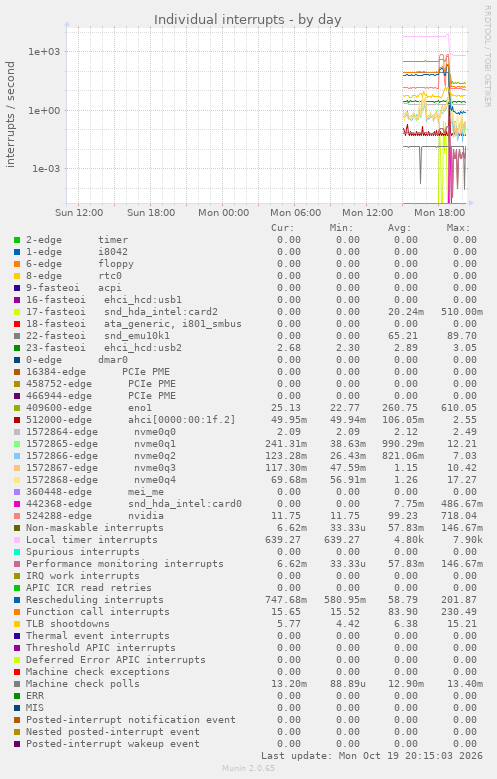The height and width of the screenshot is (779, 497).
Task: Click the color swatch for 17-fasteoi snd_hda_intel:card2
Action: point(17,312)
